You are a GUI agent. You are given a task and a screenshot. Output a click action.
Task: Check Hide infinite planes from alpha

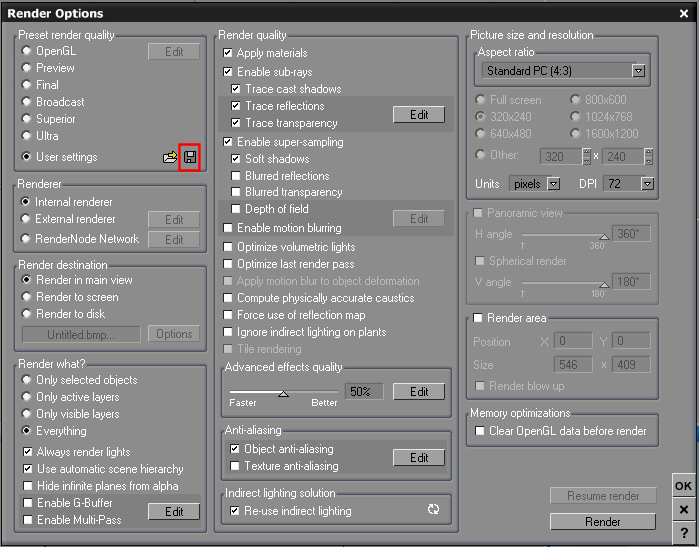(x=28, y=485)
